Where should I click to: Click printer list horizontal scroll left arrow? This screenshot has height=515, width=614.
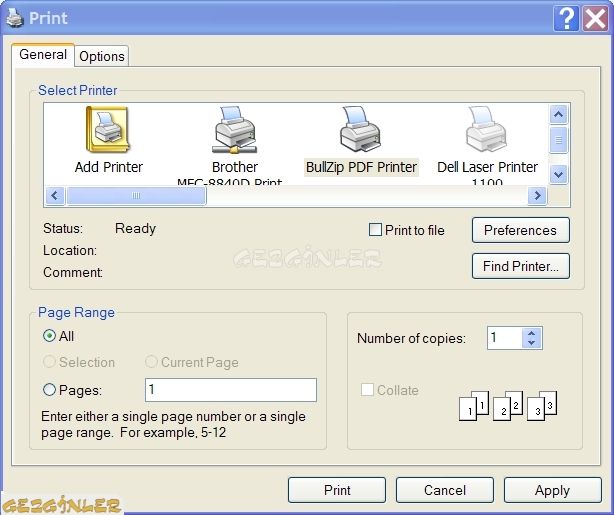point(55,195)
